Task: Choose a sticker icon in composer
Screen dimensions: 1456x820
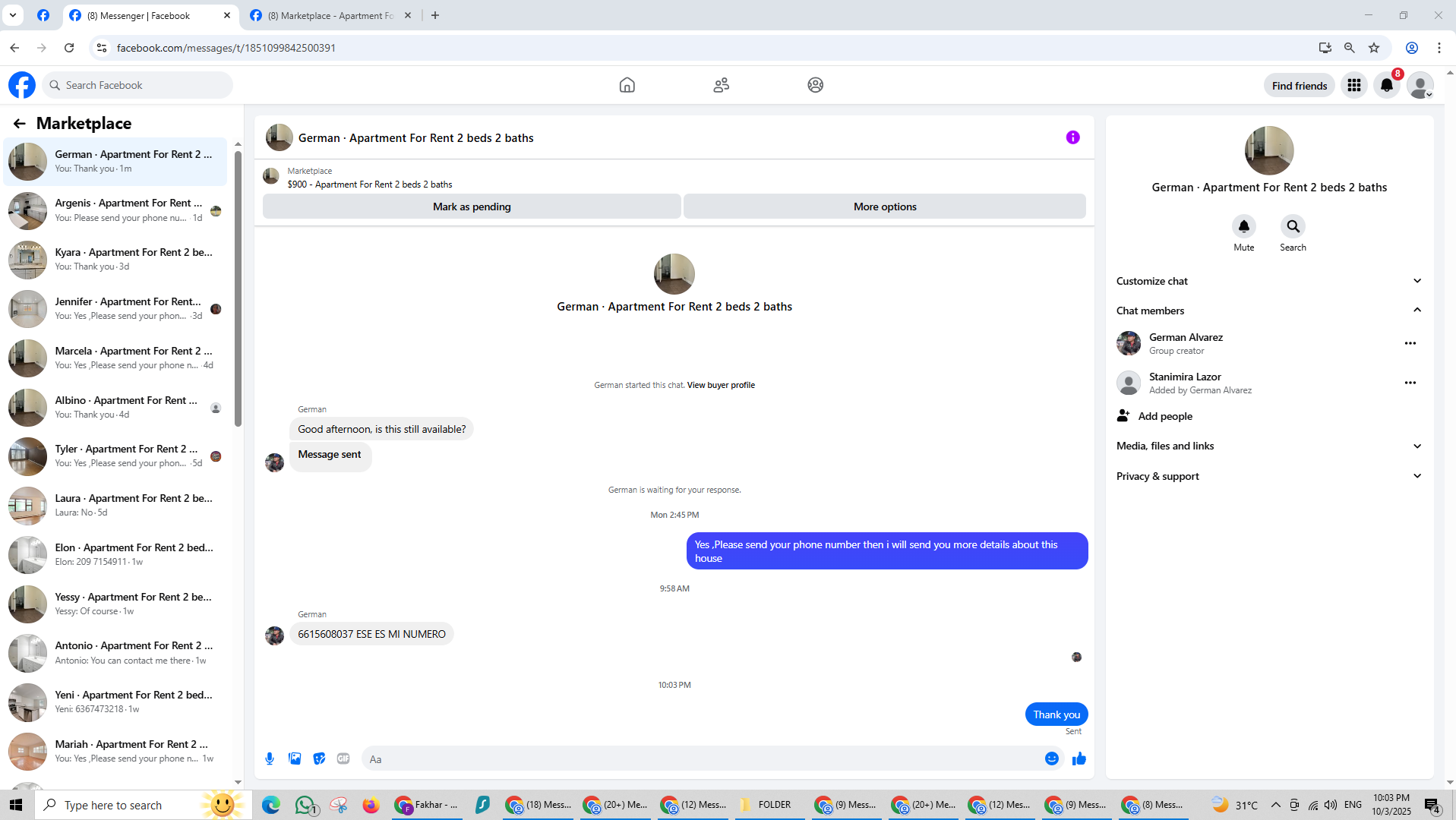Action: (x=319, y=758)
